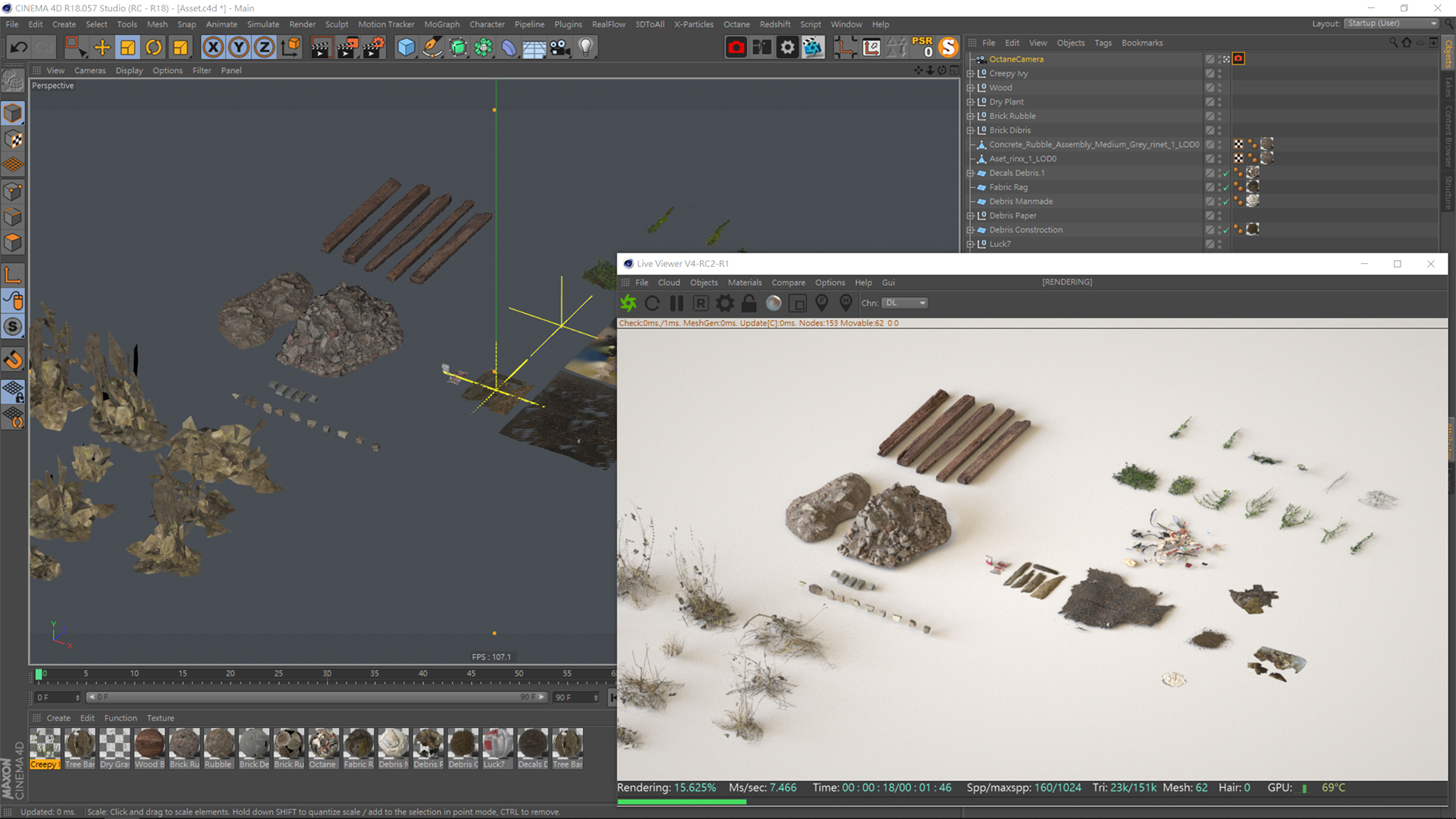Click Render View clapperboard icon

(x=321, y=48)
